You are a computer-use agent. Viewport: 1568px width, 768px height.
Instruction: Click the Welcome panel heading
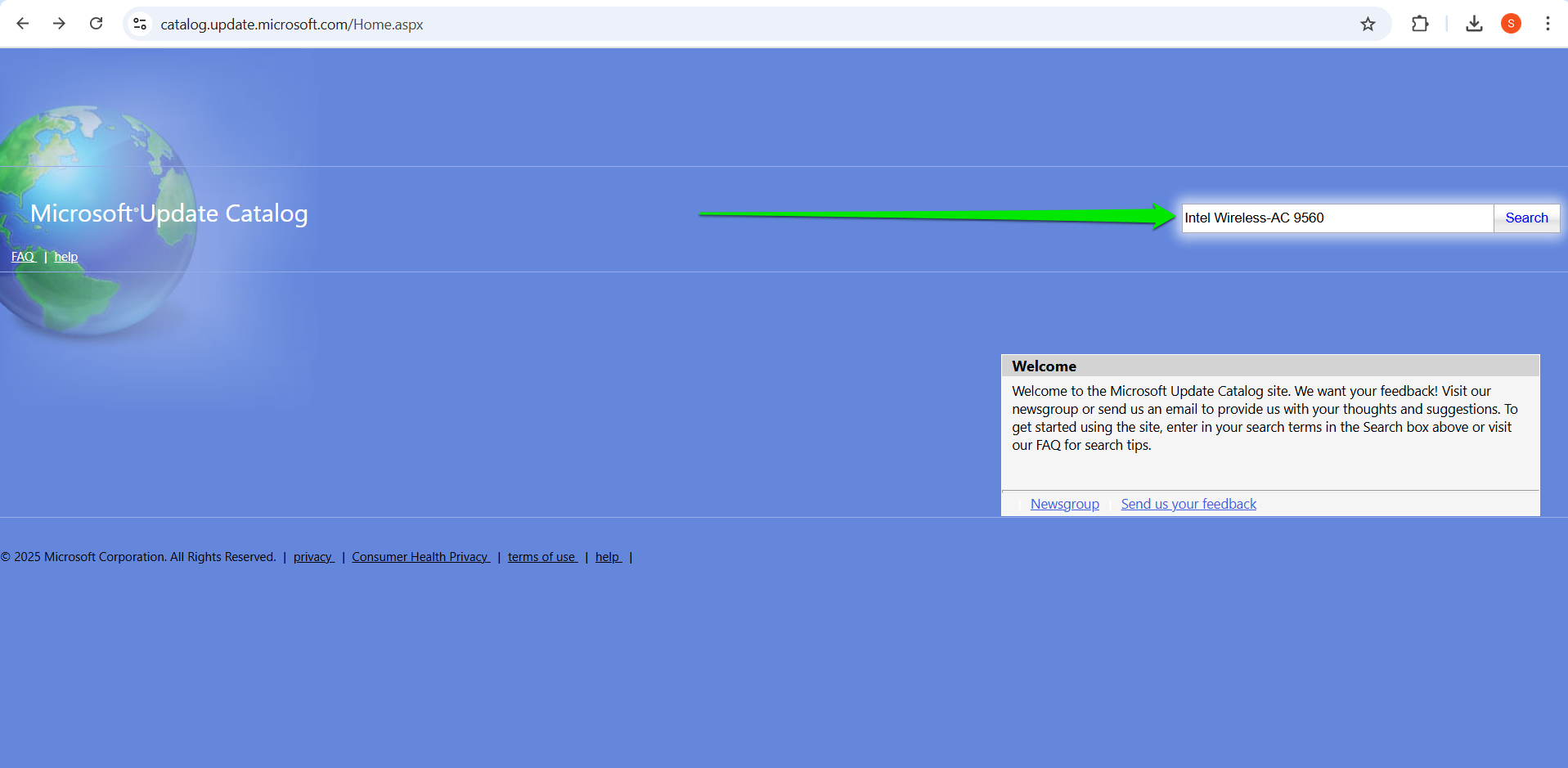[1044, 366]
